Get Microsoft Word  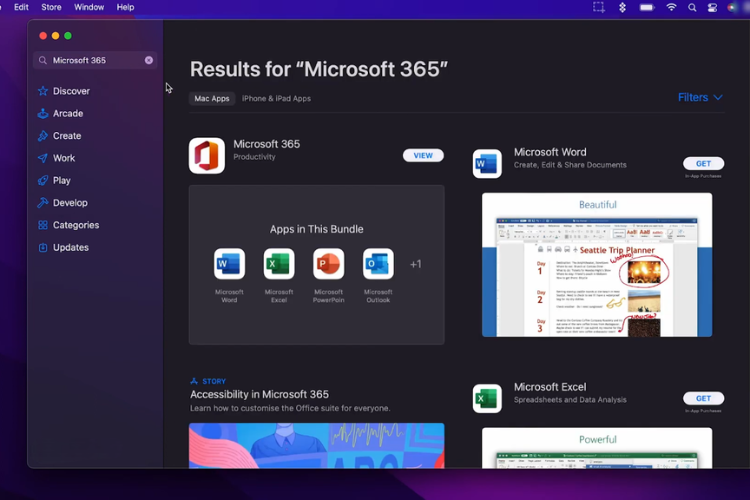[x=703, y=164]
